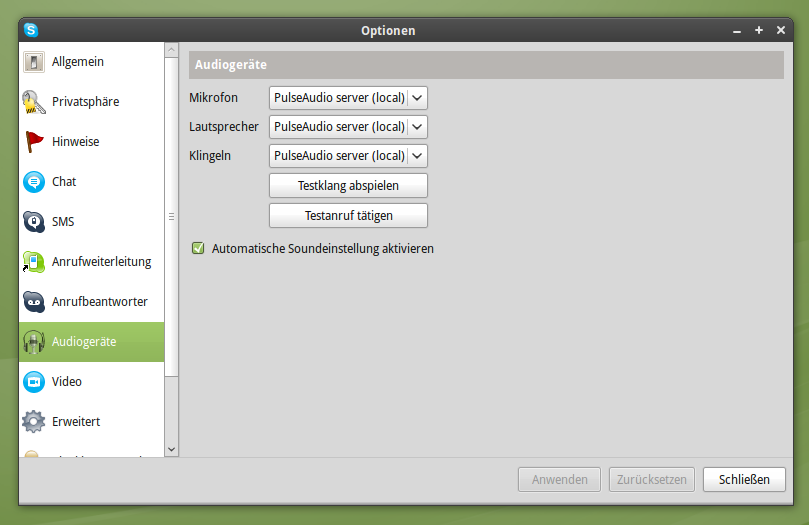Click the Testanruf tätigen button

[x=348, y=215]
